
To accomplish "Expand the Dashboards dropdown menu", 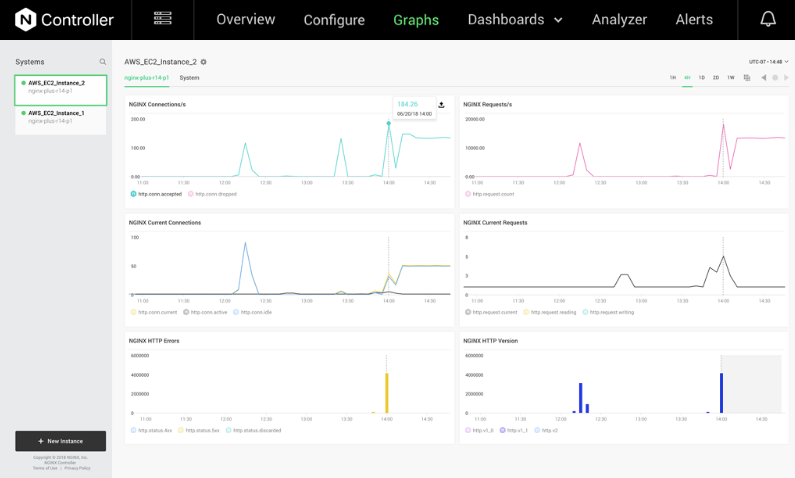I will pyautogui.click(x=515, y=19).
